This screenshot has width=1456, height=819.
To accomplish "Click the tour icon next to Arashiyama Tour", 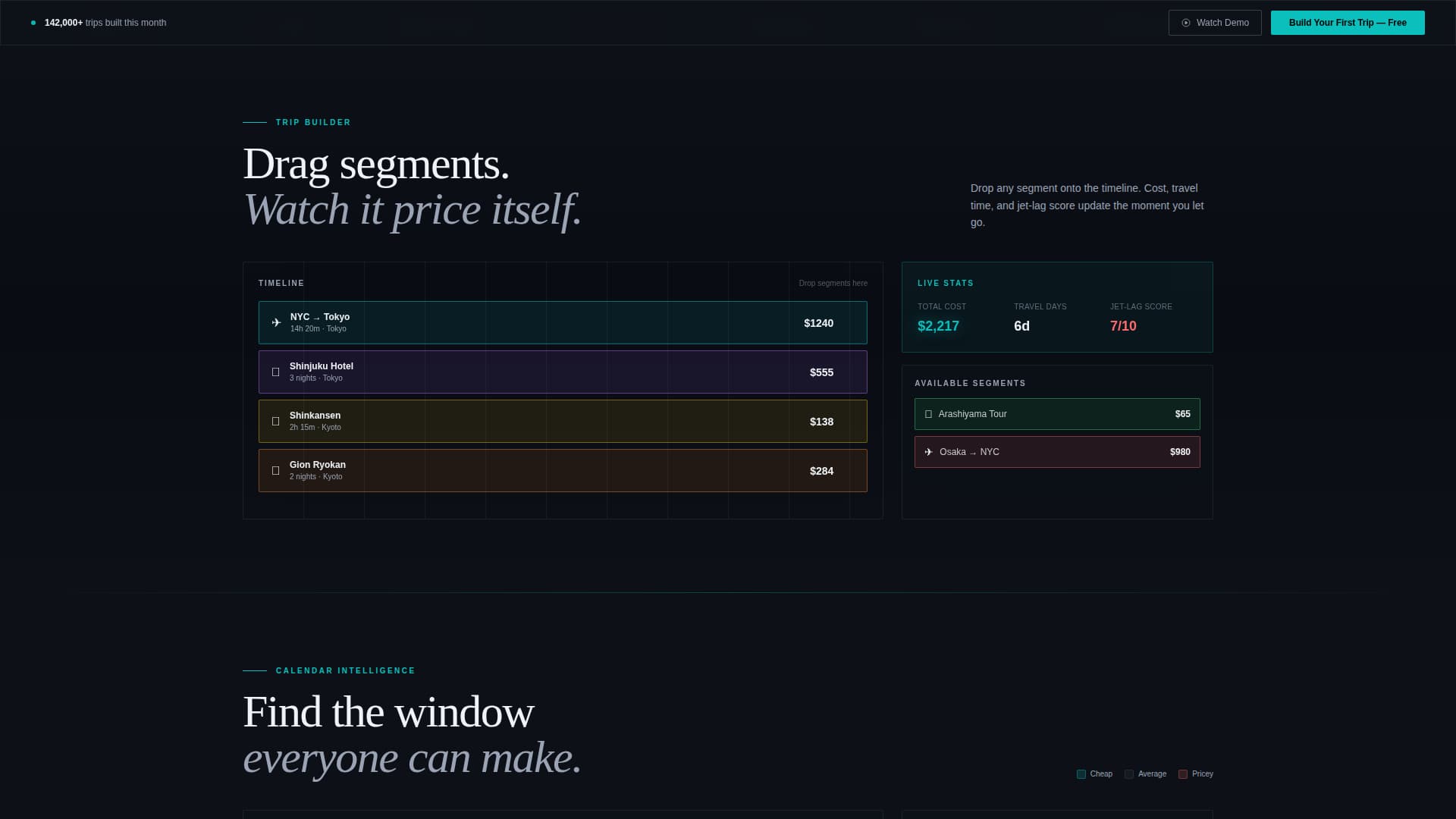I will tap(928, 414).
